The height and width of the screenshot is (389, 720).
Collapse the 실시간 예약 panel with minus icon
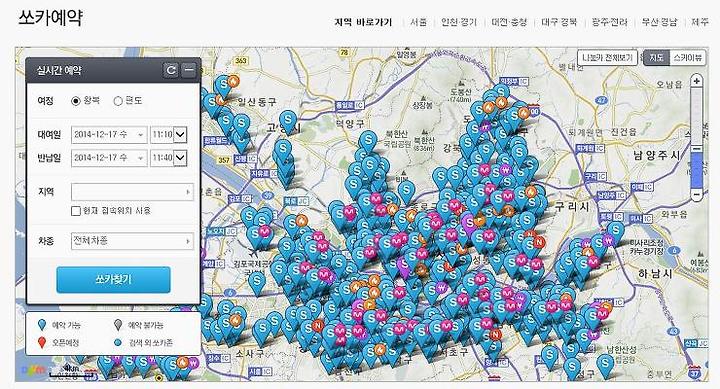tap(189, 70)
